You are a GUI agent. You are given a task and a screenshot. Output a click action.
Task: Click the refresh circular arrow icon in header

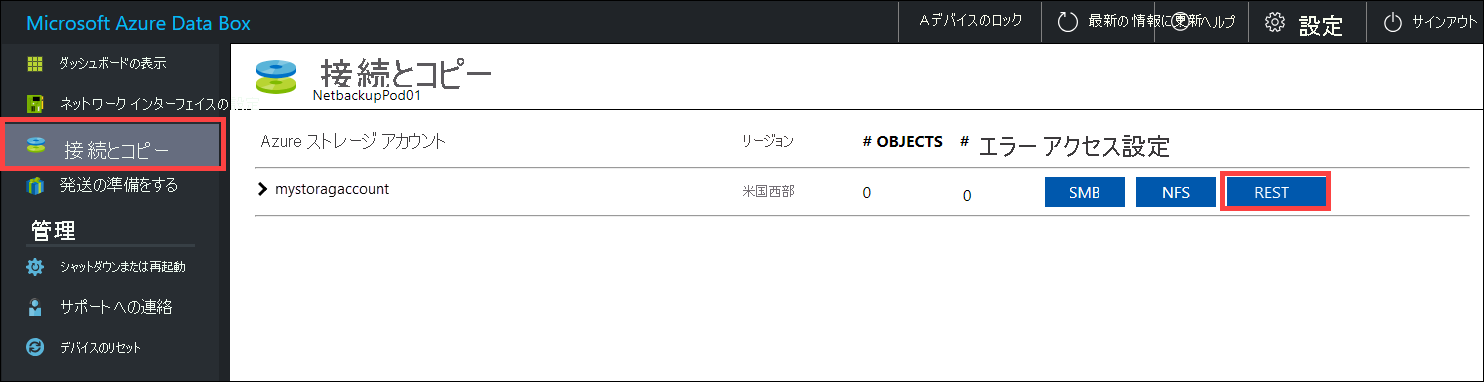1068,22
